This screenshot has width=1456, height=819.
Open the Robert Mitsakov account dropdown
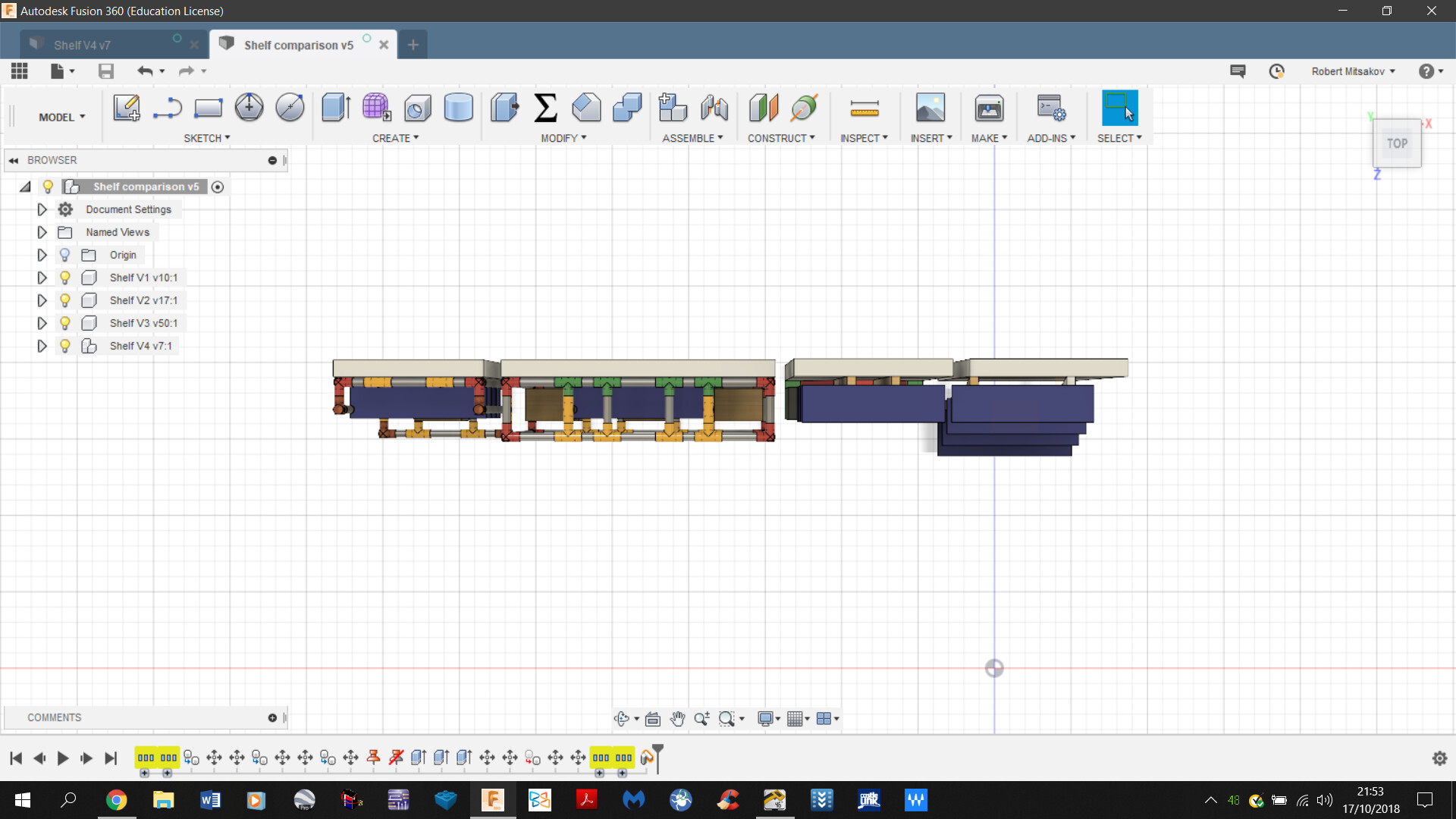click(1353, 71)
